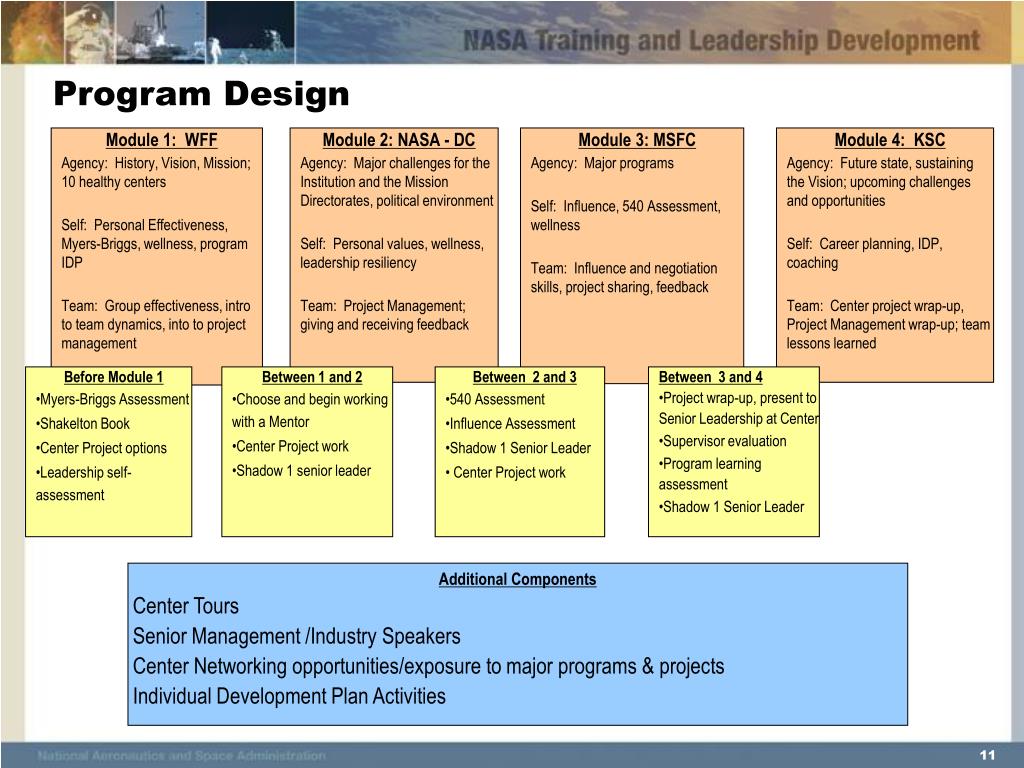Click the "Leadership self-assessment" bullet
This screenshot has width=1024, height=768.
click(x=84, y=483)
